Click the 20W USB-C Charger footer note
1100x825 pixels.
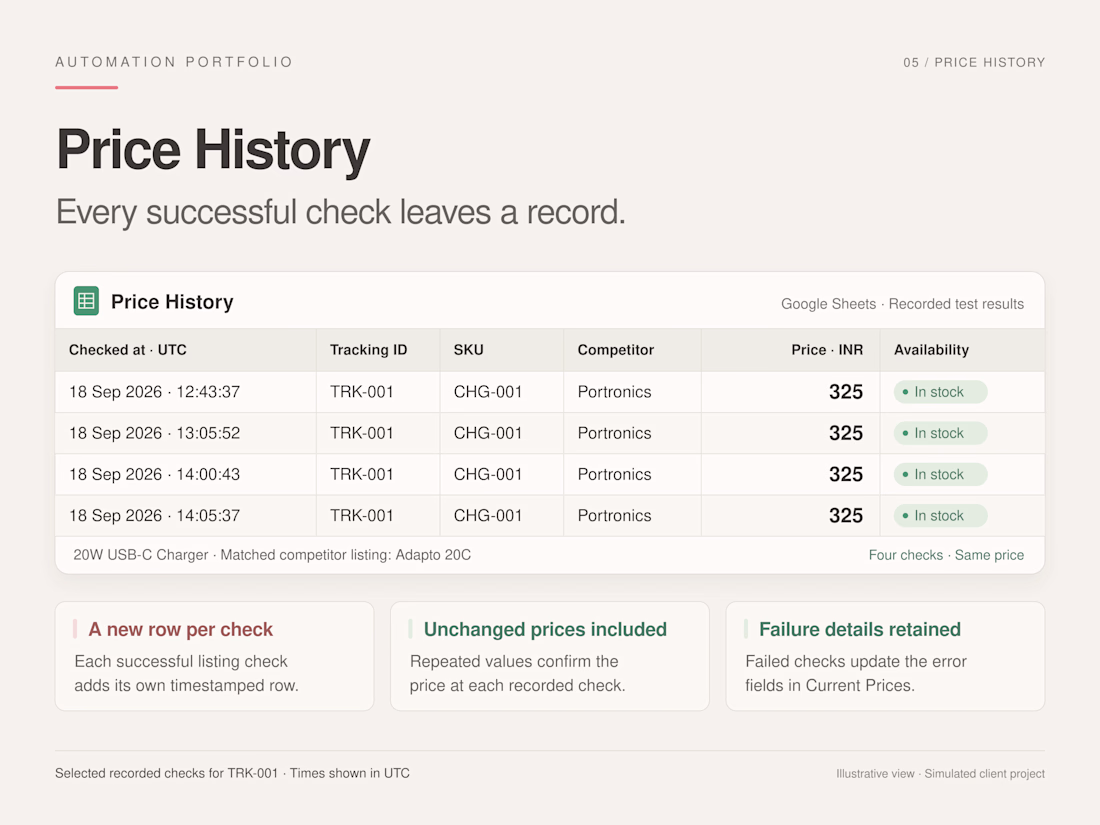[272, 555]
